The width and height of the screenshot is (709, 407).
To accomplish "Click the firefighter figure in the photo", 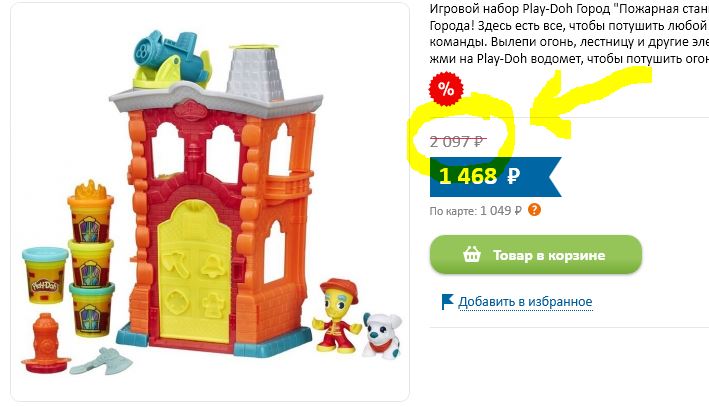I will pyautogui.click(x=337, y=315).
